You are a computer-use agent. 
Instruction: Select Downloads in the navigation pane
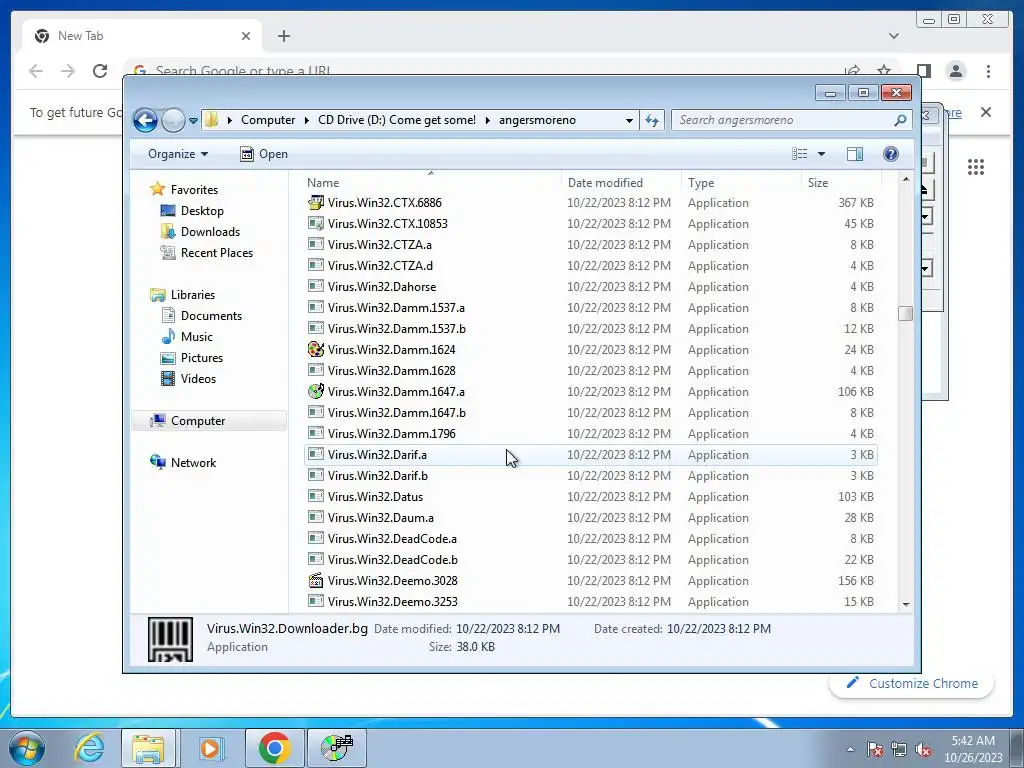pyautogui.click(x=210, y=232)
